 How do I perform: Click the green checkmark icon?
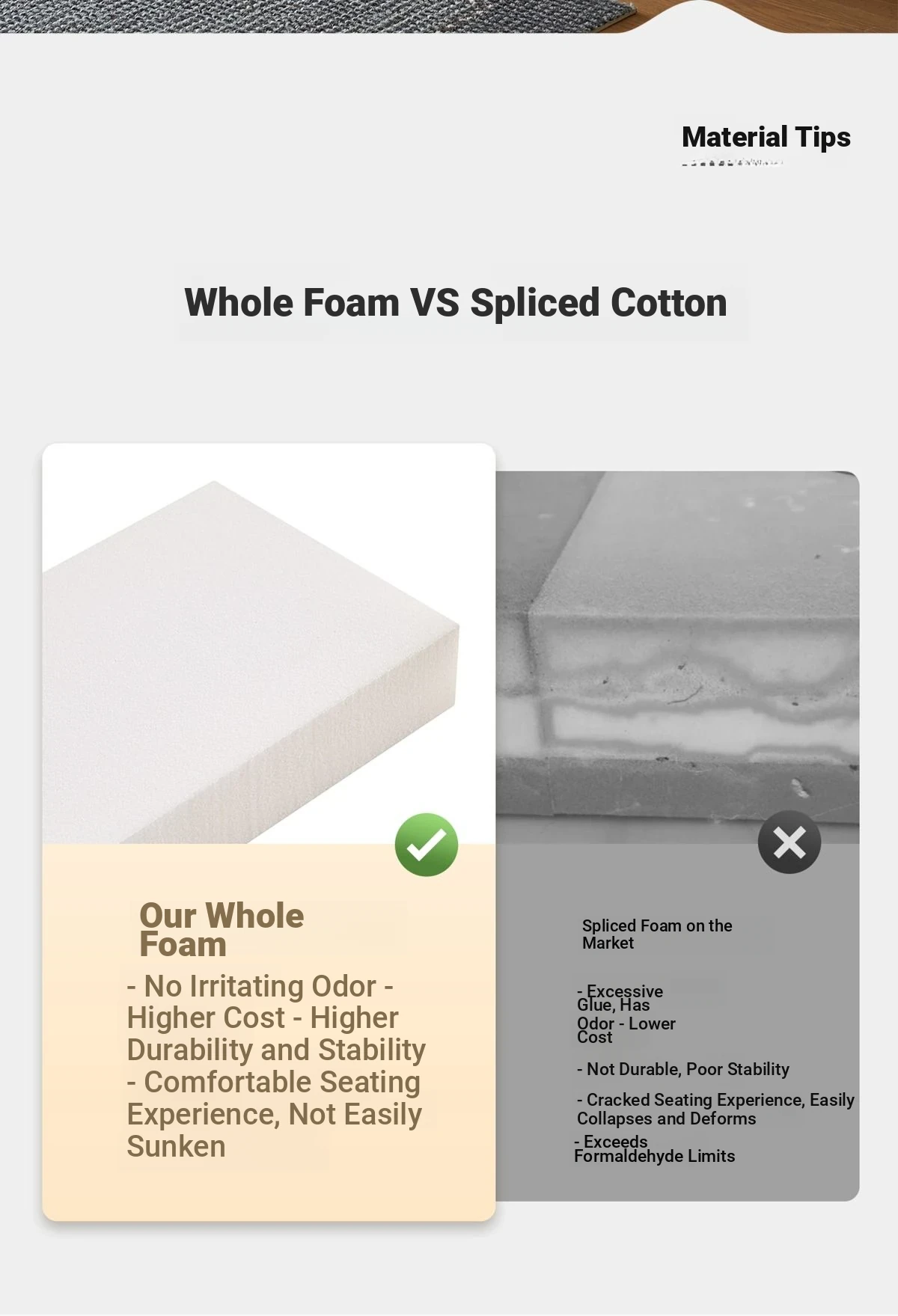pos(427,845)
